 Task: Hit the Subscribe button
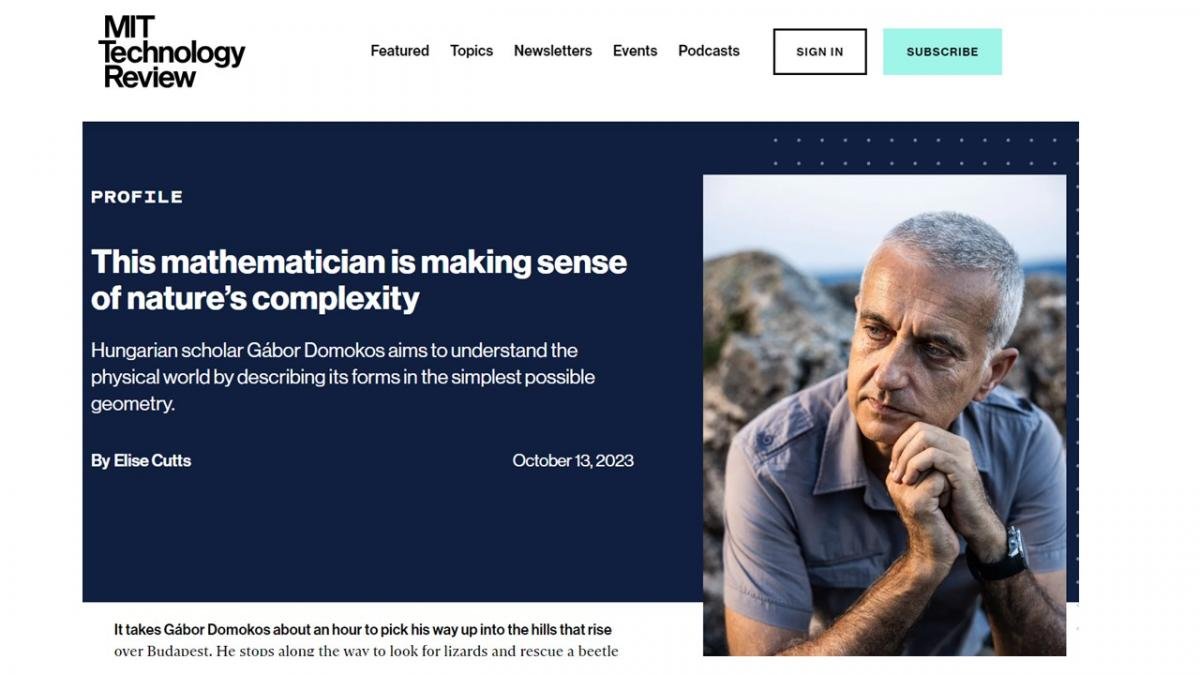942,52
